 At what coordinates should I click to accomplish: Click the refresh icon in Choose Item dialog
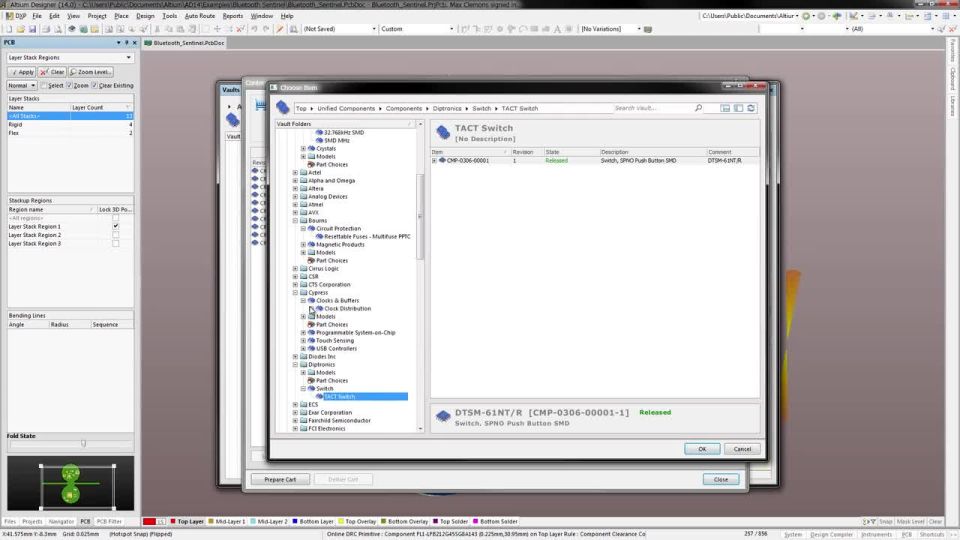pos(751,108)
